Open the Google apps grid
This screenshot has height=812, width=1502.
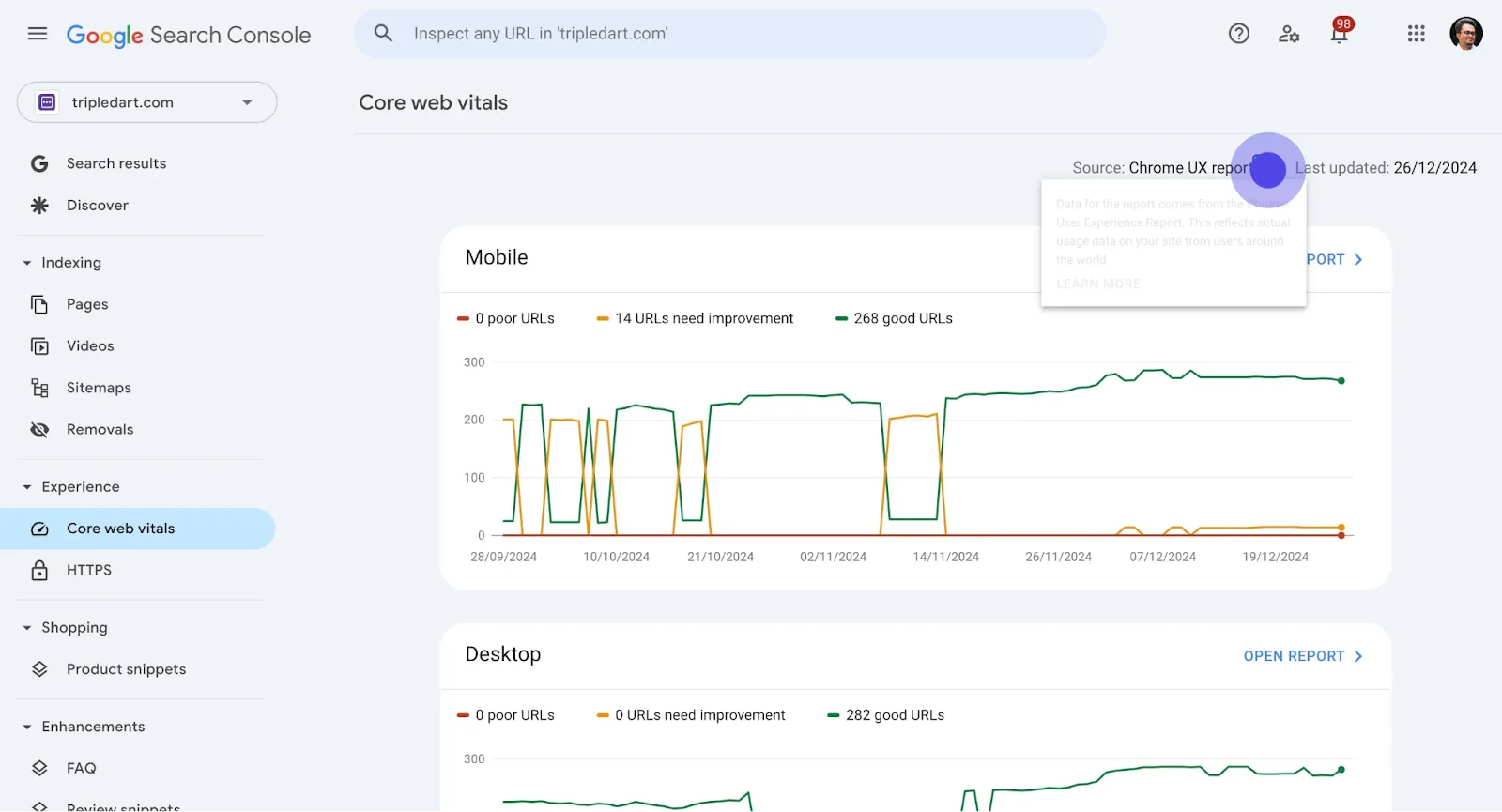[x=1417, y=34]
